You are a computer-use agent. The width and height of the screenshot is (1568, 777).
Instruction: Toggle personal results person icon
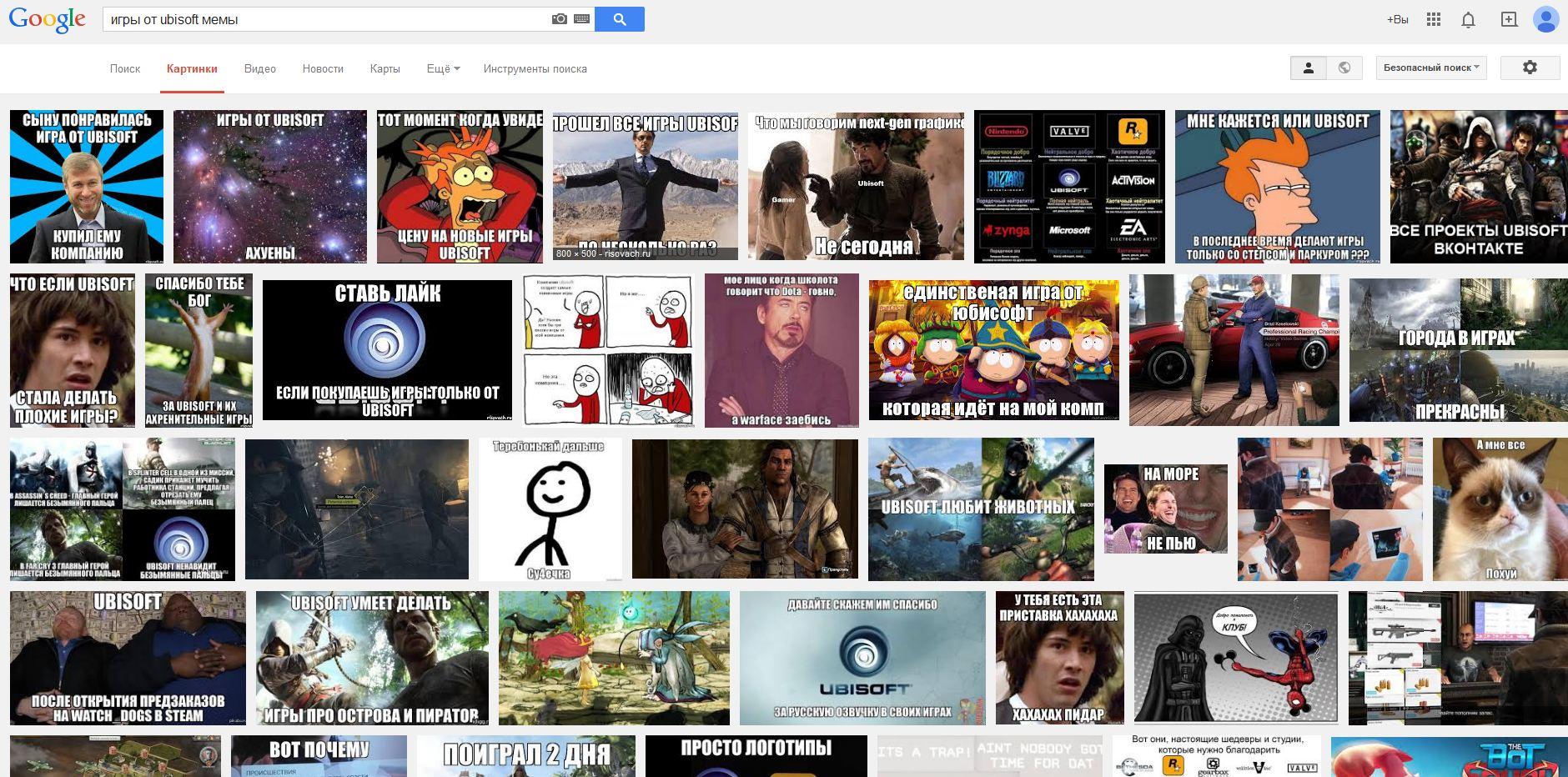[x=1309, y=68]
